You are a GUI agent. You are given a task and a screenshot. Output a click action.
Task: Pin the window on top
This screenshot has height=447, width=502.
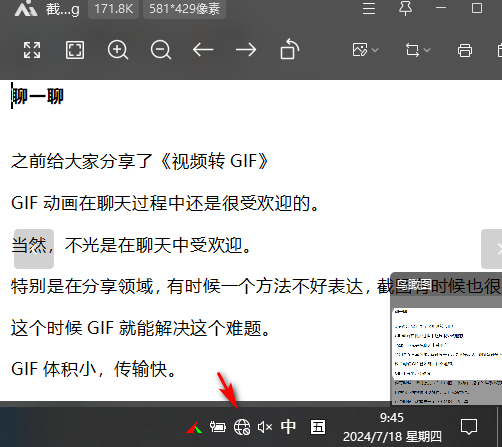405,8
